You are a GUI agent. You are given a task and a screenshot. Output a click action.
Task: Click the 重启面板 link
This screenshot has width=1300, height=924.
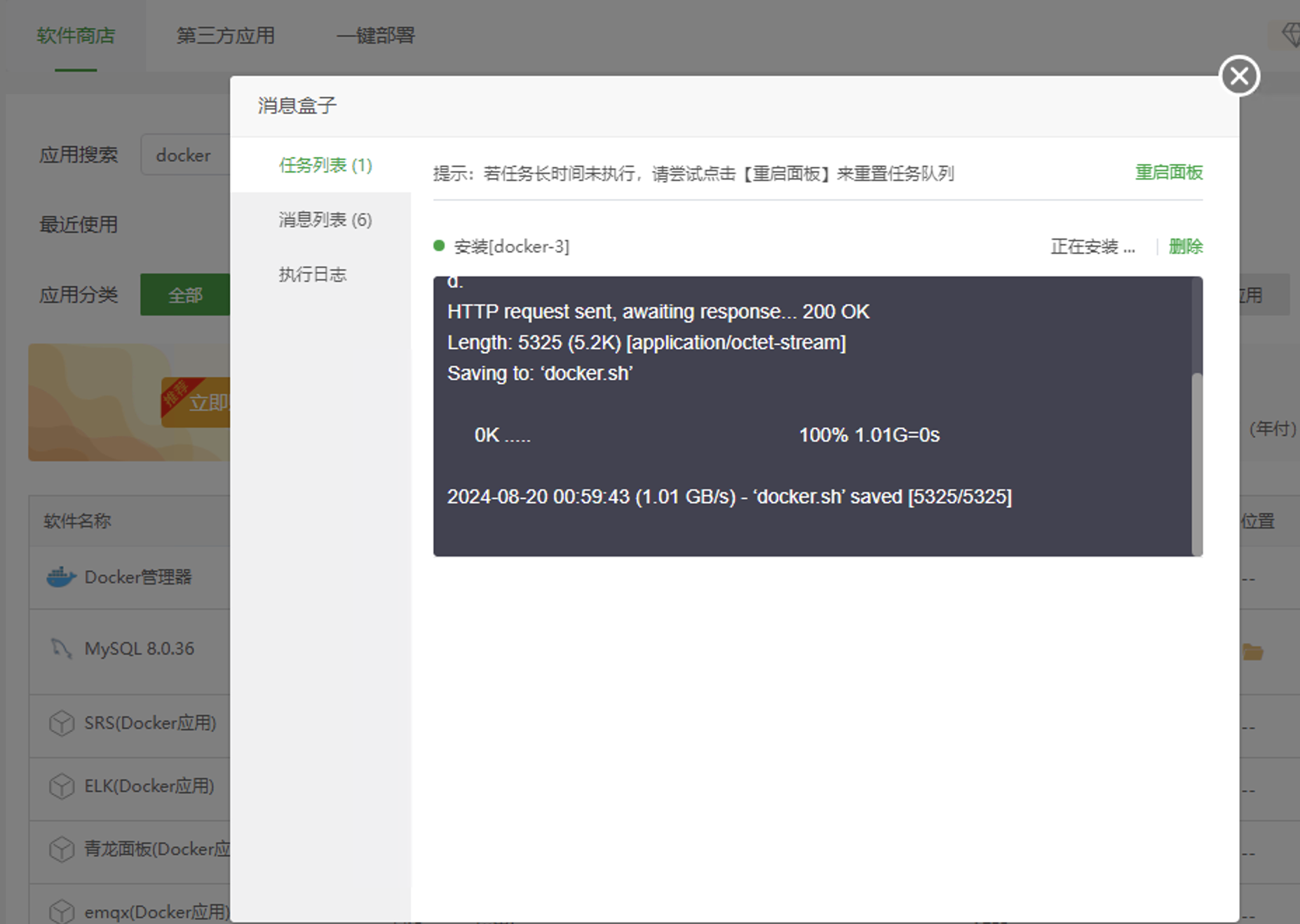click(x=1169, y=172)
